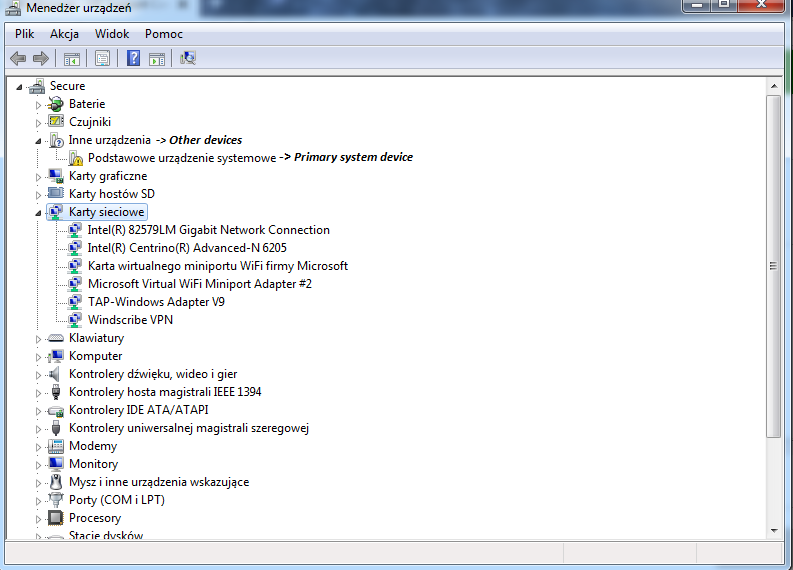Click the warning icon for Podstawowe urządzenie systemowe

pos(76,158)
